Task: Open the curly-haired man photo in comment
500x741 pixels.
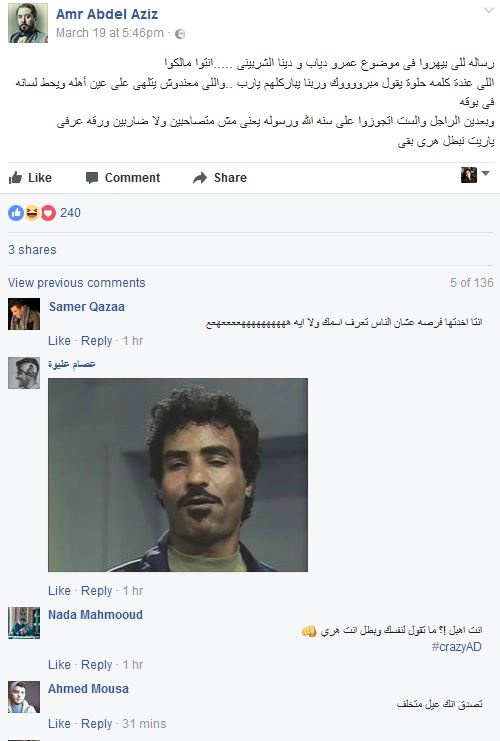Action: [x=178, y=475]
